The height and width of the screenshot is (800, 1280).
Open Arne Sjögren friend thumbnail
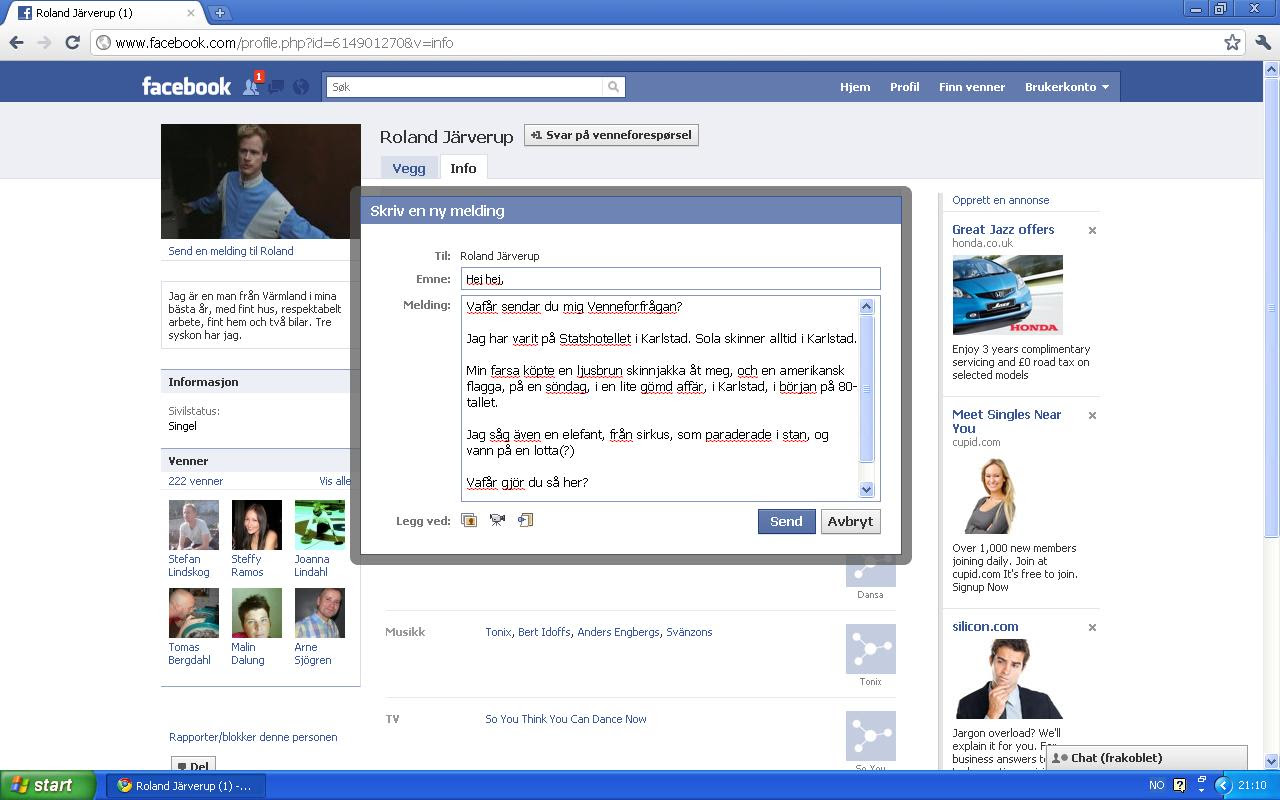[320, 613]
